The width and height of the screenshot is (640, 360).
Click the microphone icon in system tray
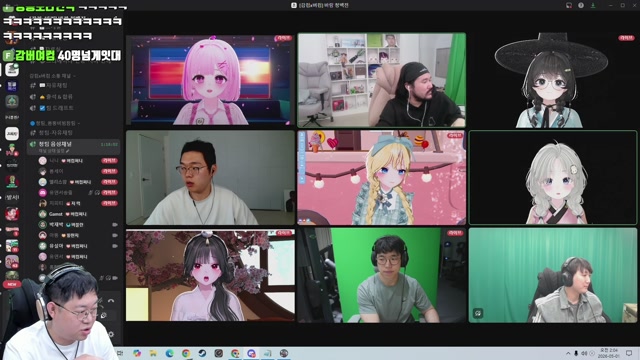click(x=576, y=353)
